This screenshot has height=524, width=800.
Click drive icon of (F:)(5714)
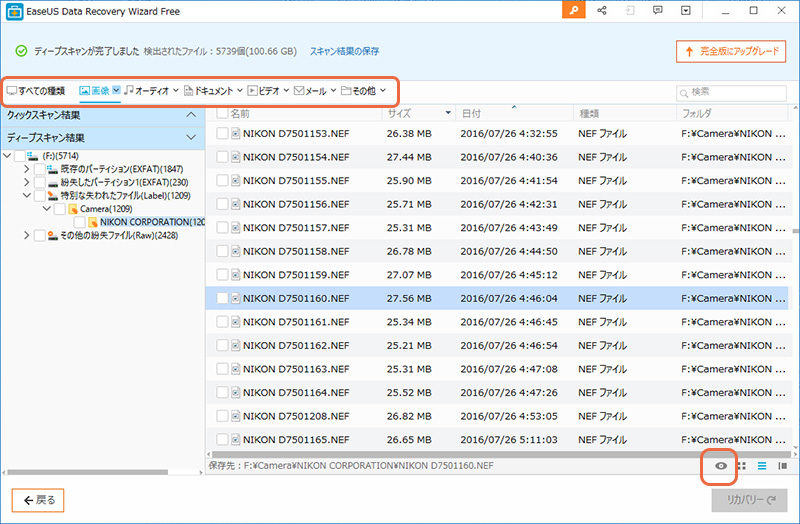coord(33,156)
